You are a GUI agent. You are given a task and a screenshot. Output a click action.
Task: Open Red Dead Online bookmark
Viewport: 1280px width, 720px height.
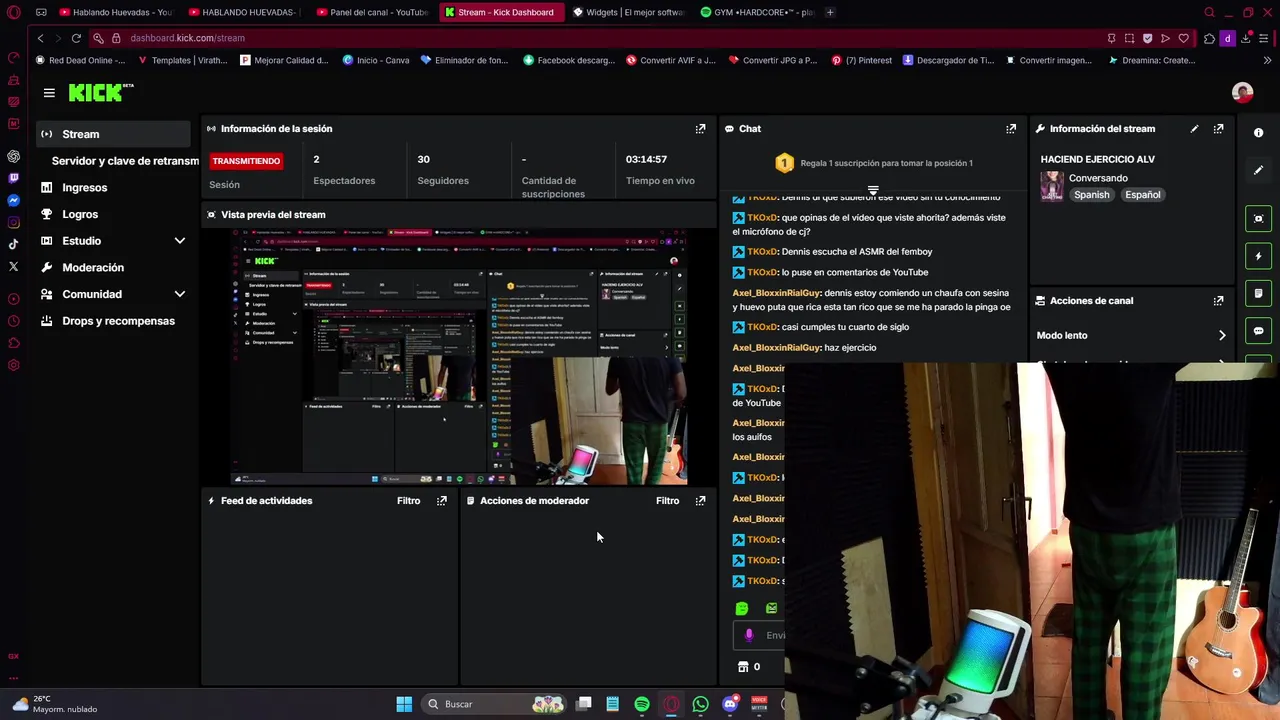pos(80,60)
